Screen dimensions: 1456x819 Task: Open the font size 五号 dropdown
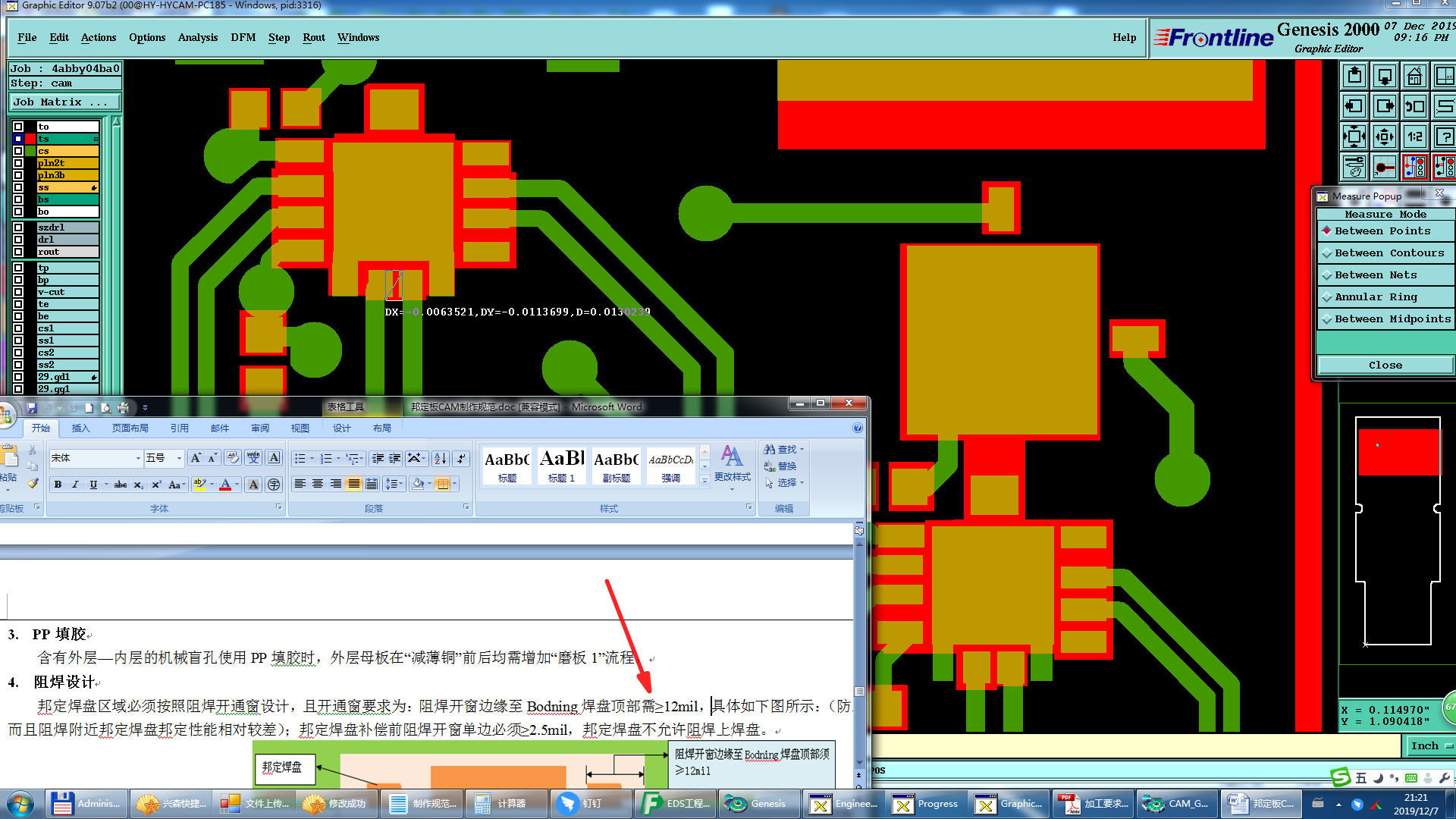click(x=179, y=459)
